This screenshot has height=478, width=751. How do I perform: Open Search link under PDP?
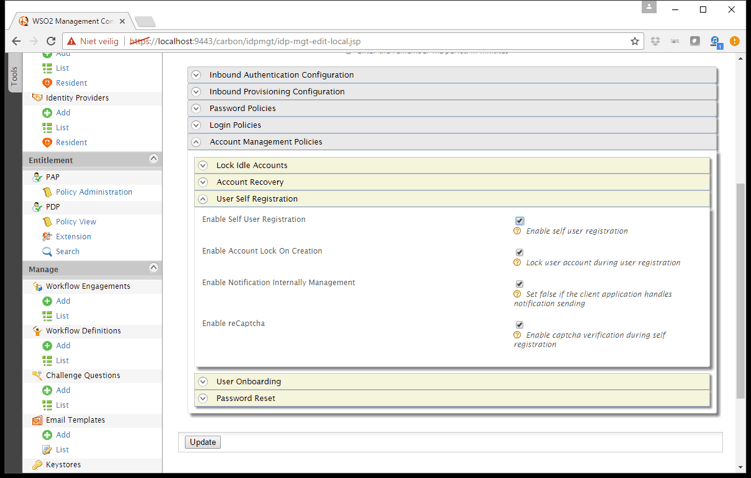68,251
